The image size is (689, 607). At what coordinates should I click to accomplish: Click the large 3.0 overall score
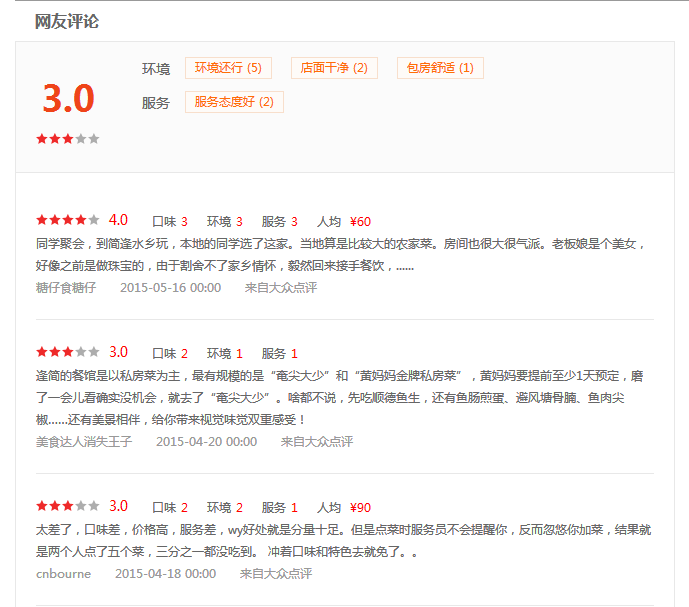point(68,98)
